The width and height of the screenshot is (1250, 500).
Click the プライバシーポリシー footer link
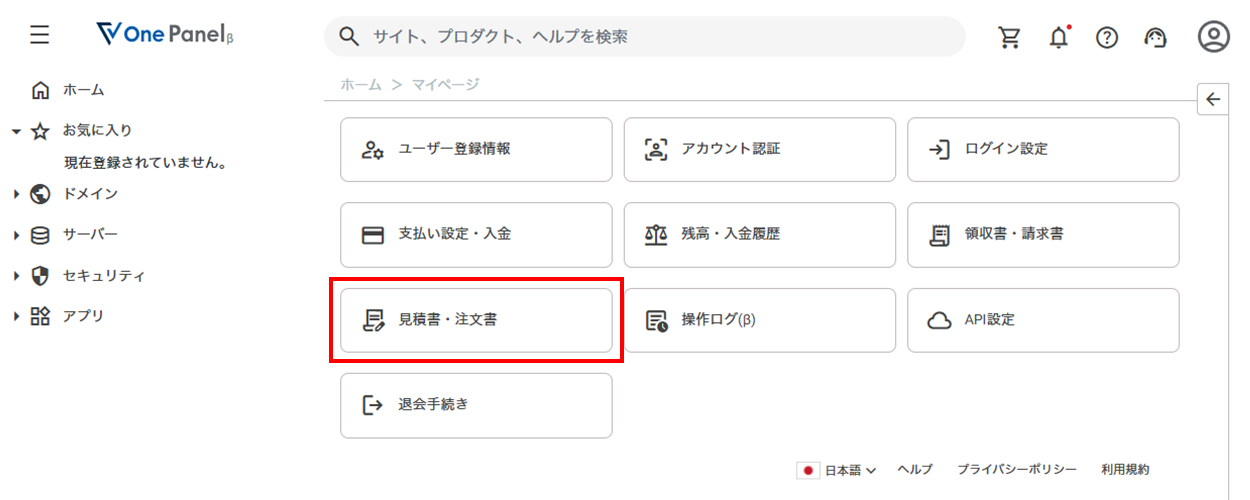(1017, 470)
